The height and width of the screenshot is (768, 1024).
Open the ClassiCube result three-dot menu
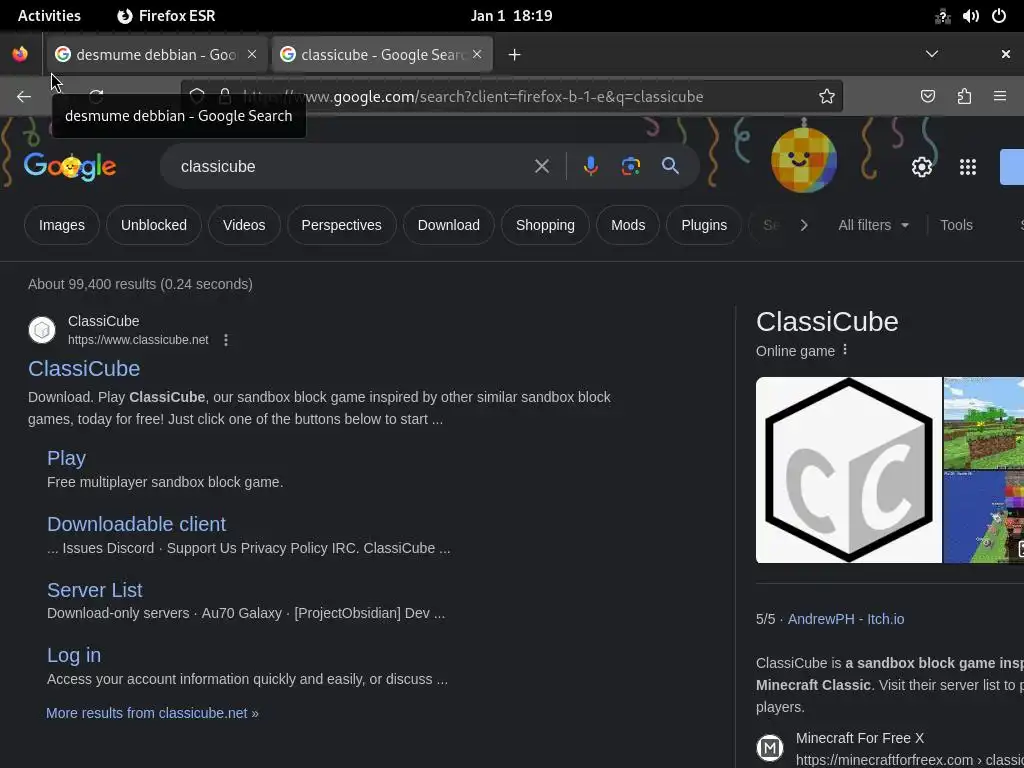tap(226, 340)
